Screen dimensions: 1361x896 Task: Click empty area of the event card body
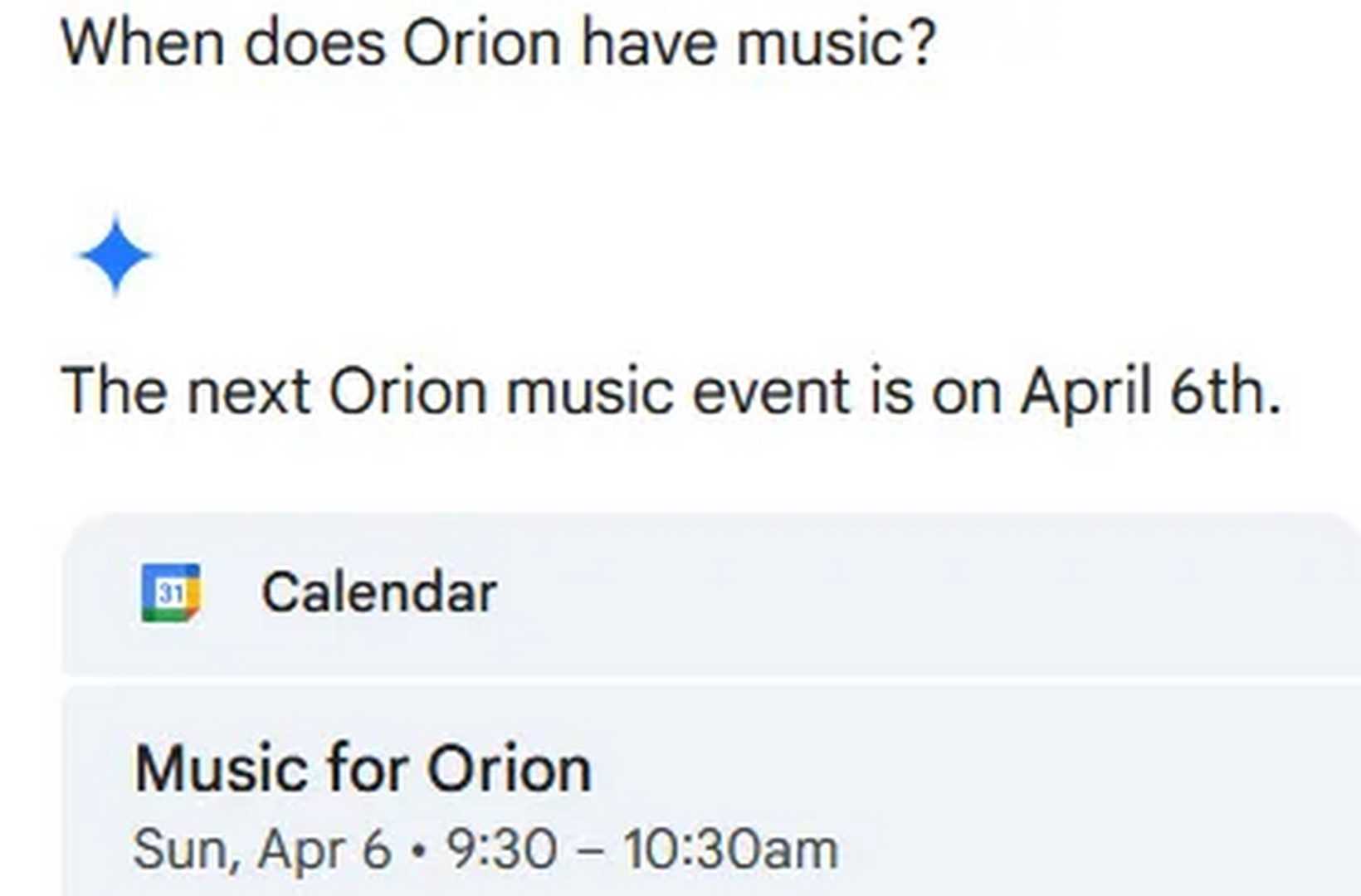1079,796
